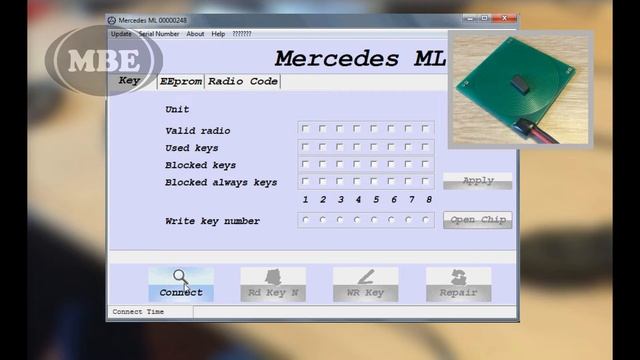Check Valid radio checkbox for key 8
640x360 pixels.
(x=425, y=129)
